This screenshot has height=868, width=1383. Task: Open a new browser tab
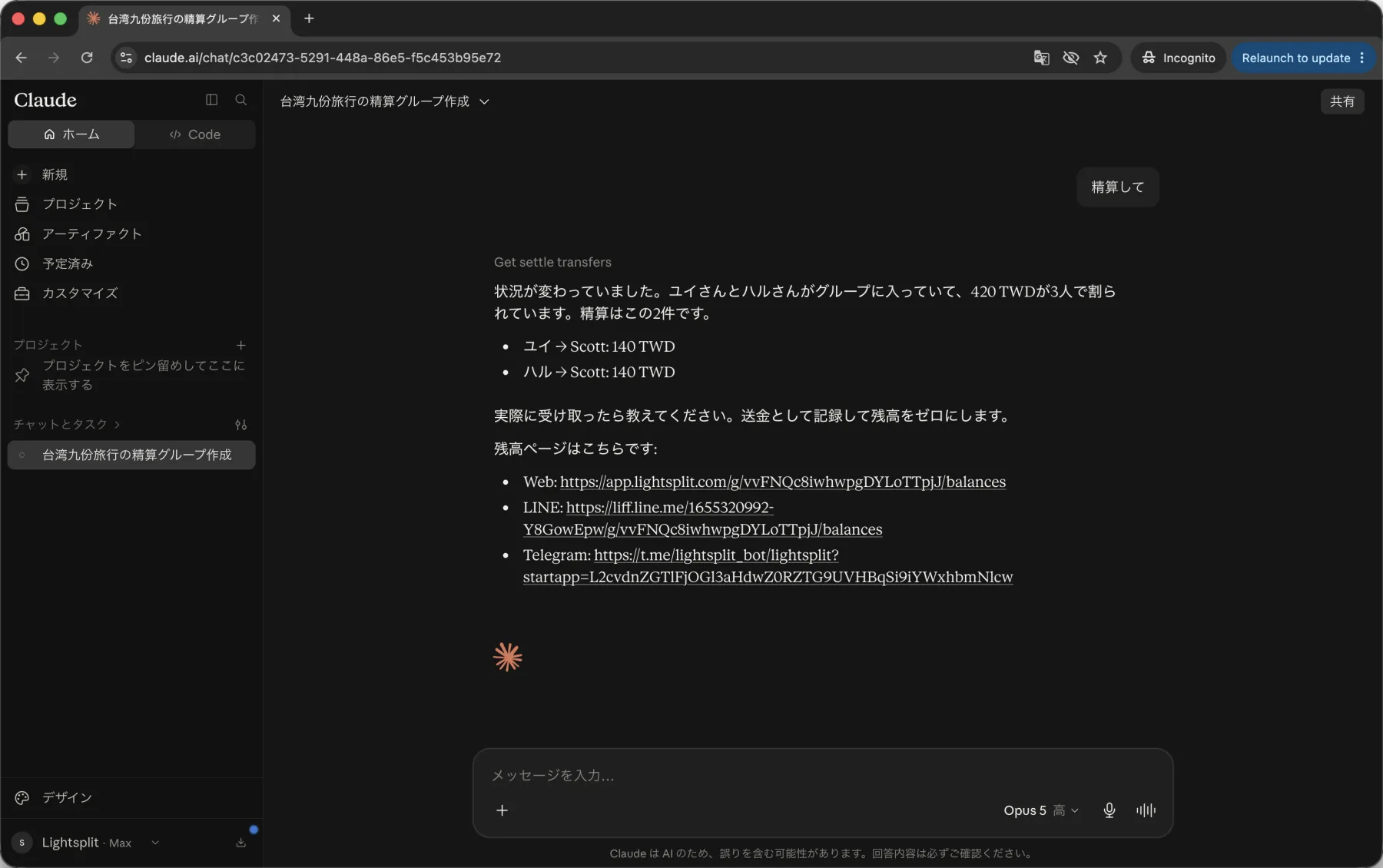pos(309,18)
